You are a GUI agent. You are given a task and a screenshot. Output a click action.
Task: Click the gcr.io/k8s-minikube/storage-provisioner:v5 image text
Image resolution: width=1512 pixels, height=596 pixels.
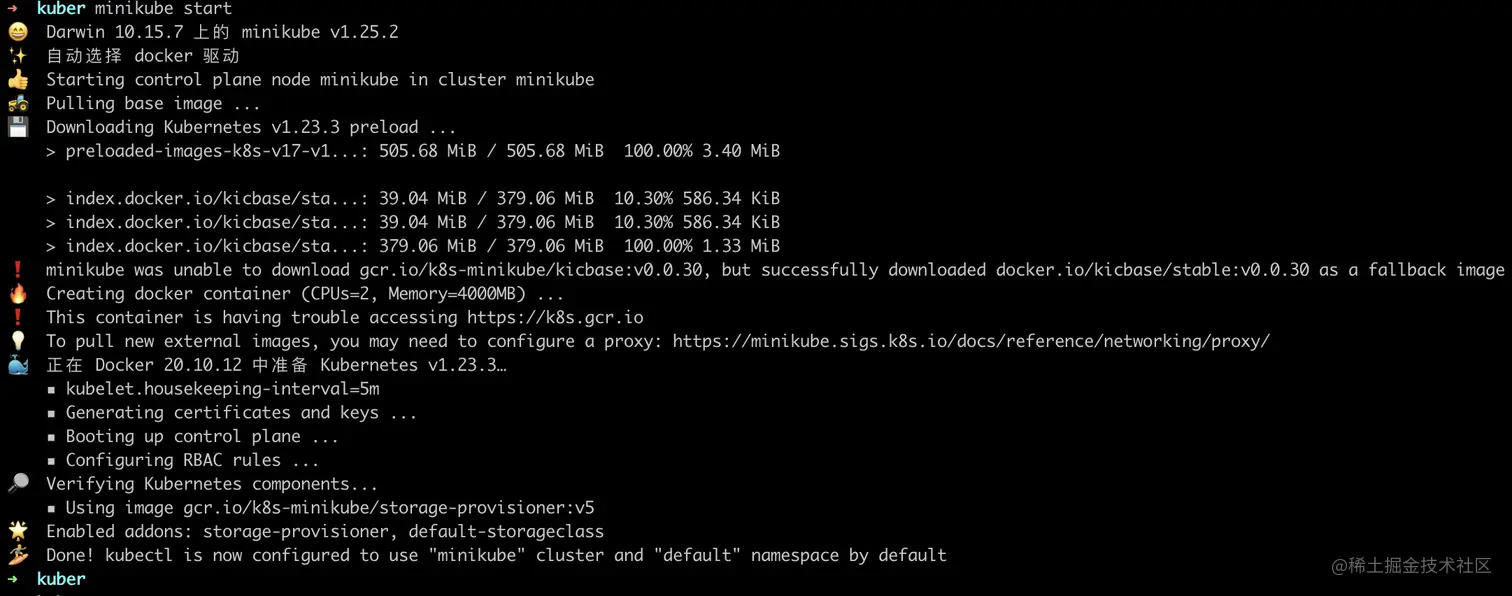pyautogui.click(x=389, y=508)
